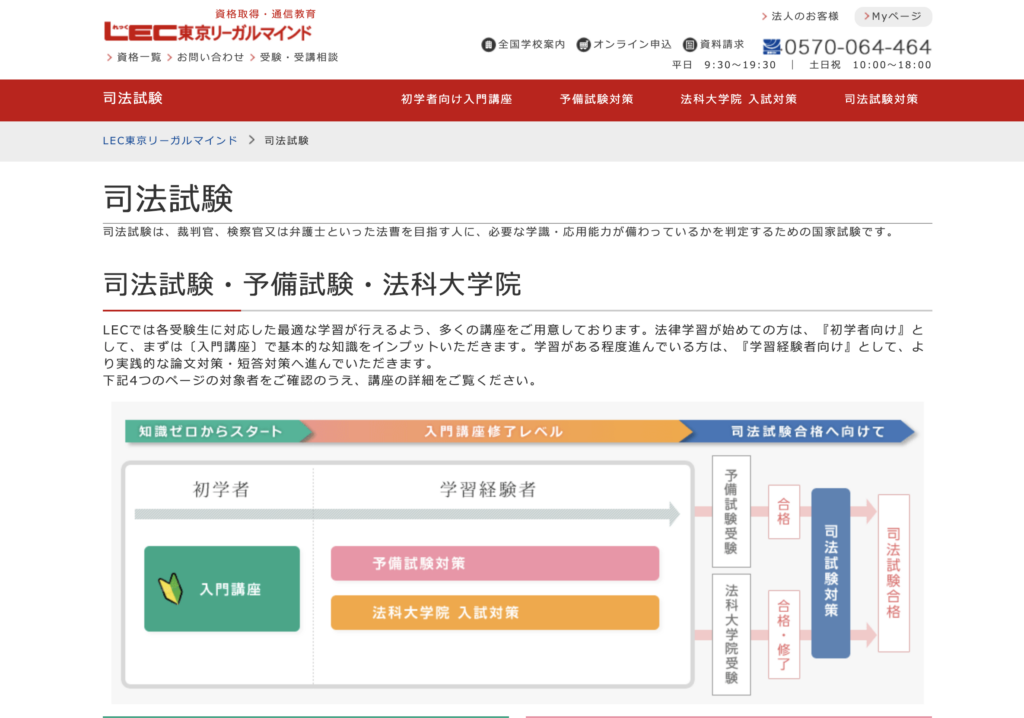The width and height of the screenshot is (1024, 718).
Task: Click the 全国学校案内 building icon
Action: (489, 45)
